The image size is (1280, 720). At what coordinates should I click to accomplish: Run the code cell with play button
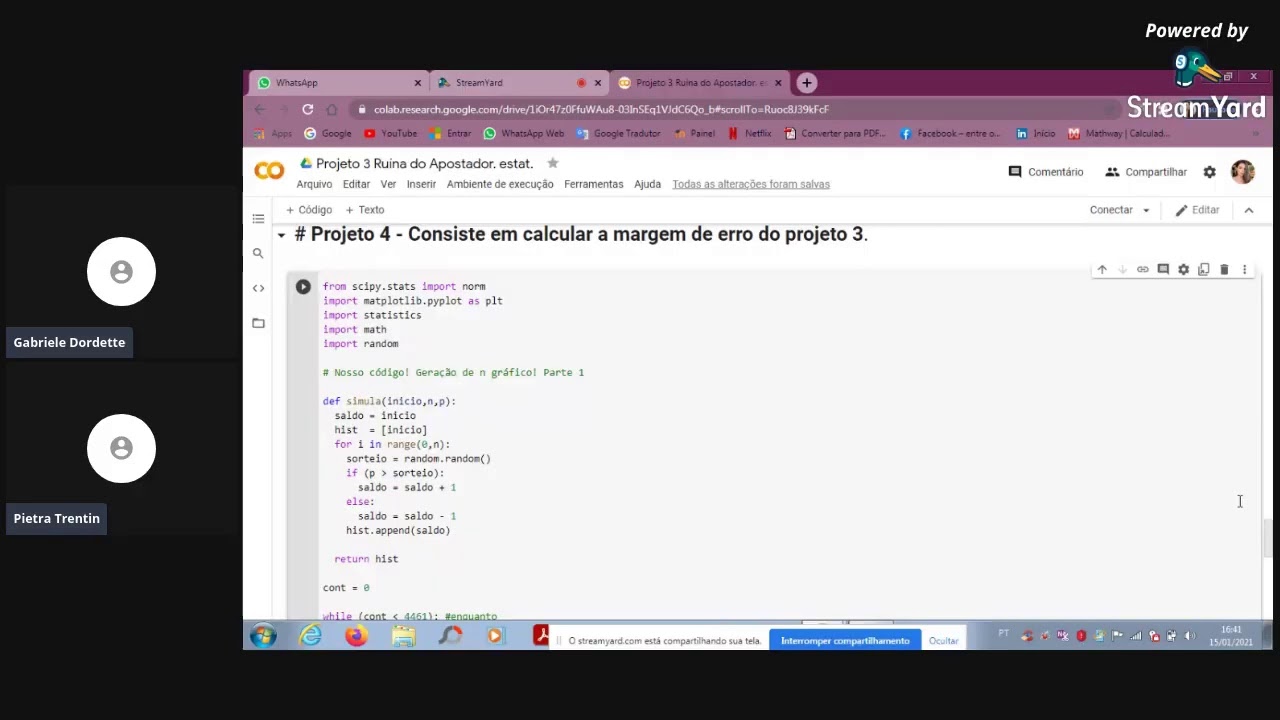point(303,287)
